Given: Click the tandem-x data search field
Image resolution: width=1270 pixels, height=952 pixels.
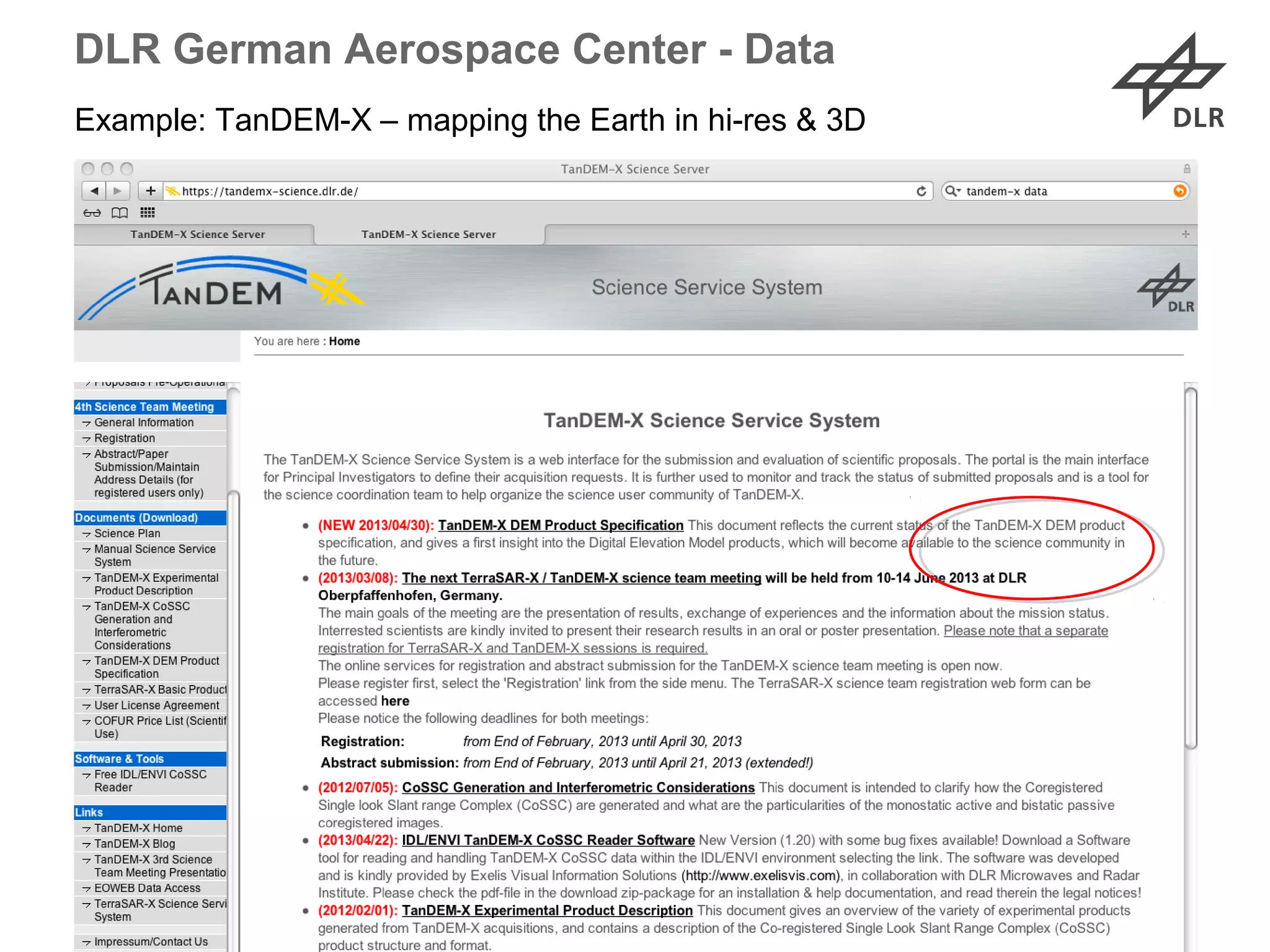Looking at the screenshot, I should coord(1064,191).
